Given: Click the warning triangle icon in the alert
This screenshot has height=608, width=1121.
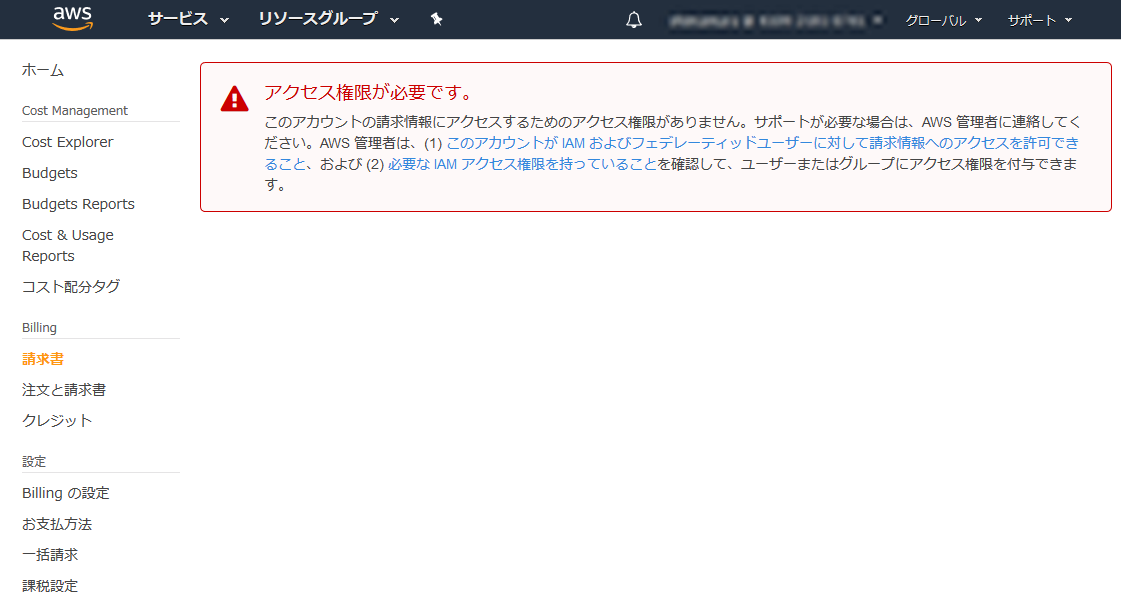Looking at the screenshot, I should 233,98.
